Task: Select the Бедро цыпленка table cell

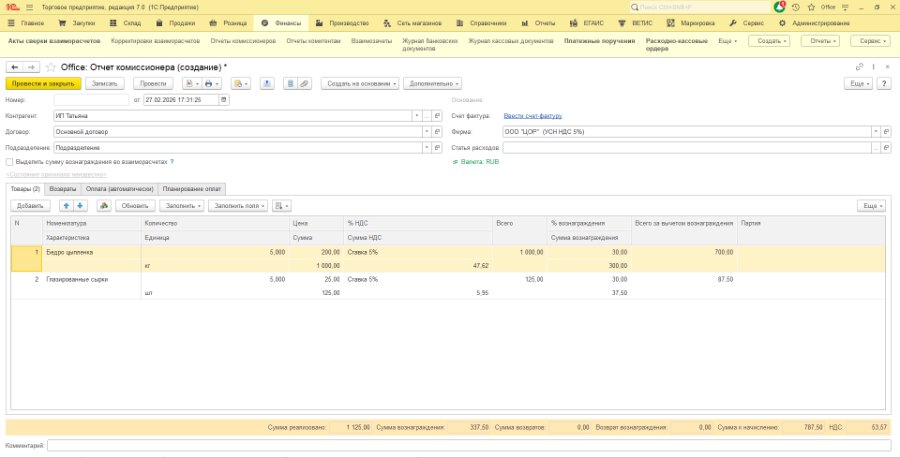Action: coord(91,253)
